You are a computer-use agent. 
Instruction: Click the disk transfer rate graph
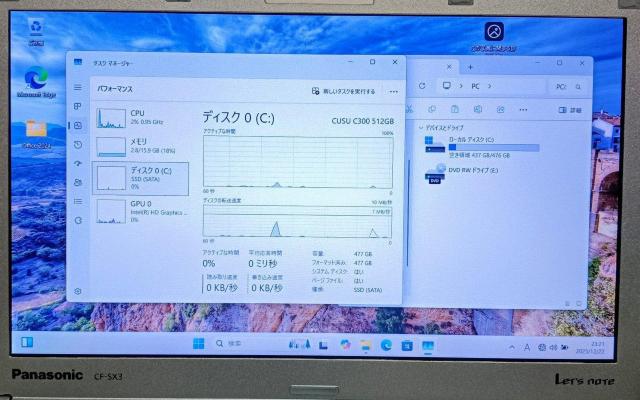pyautogui.click(x=297, y=221)
